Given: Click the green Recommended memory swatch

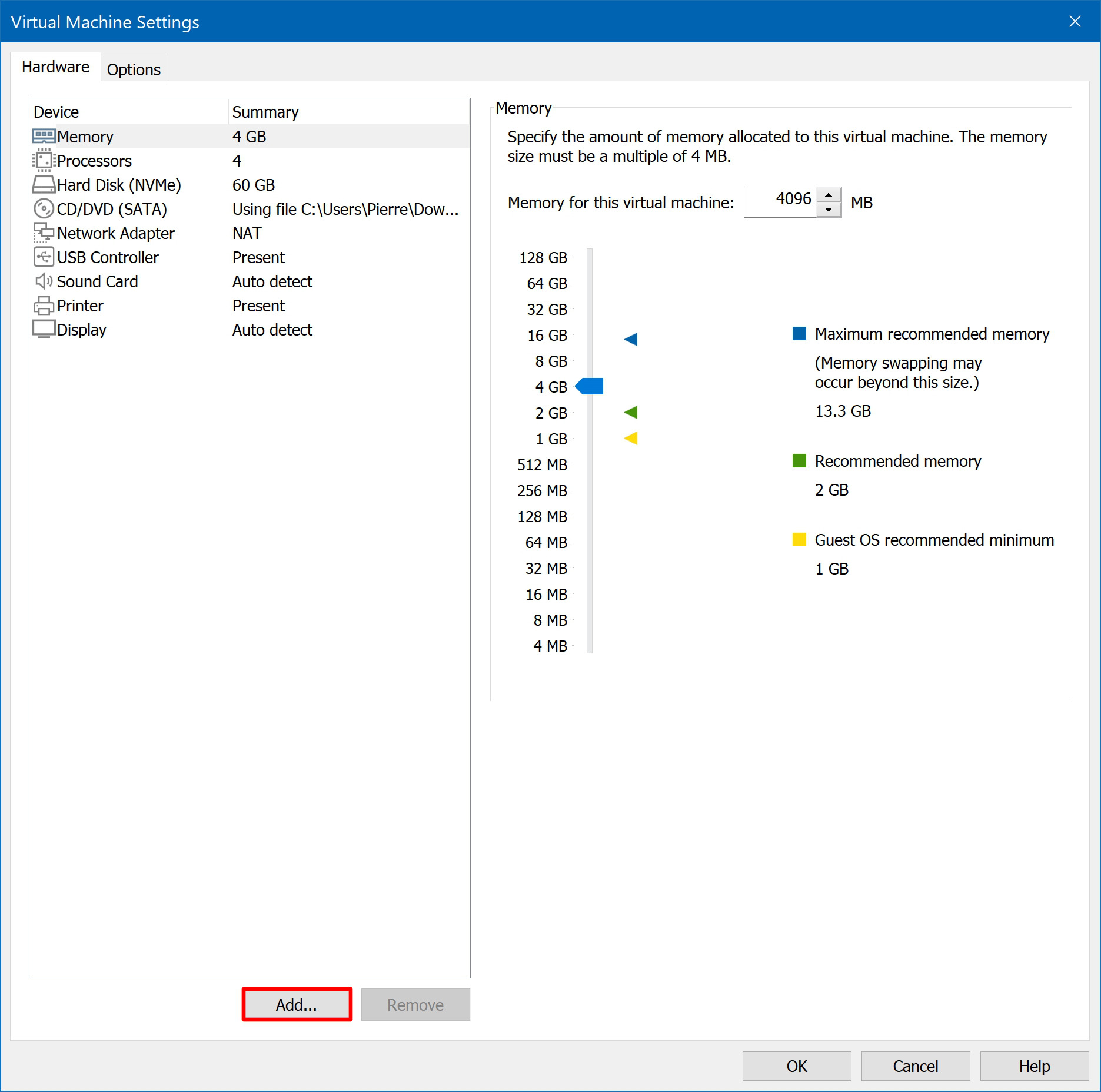Looking at the screenshot, I should tap(799, 460).
